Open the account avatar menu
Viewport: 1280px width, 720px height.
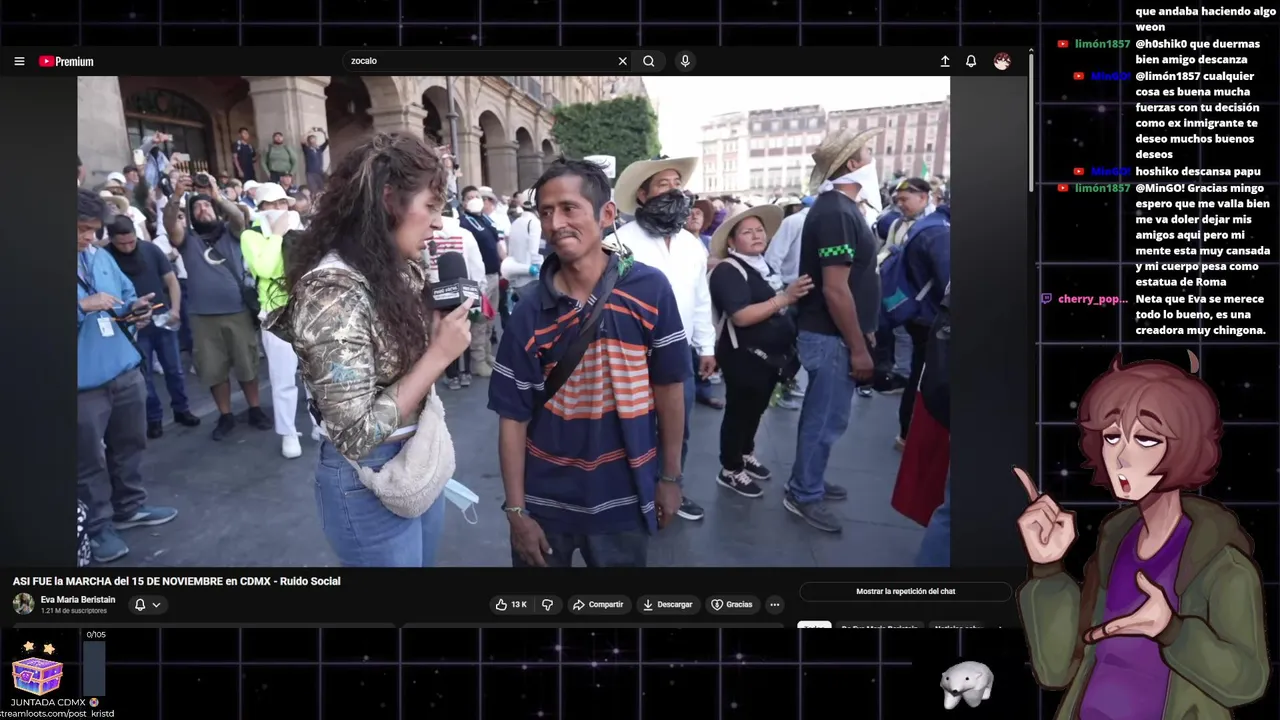(x=1002, y=61)
